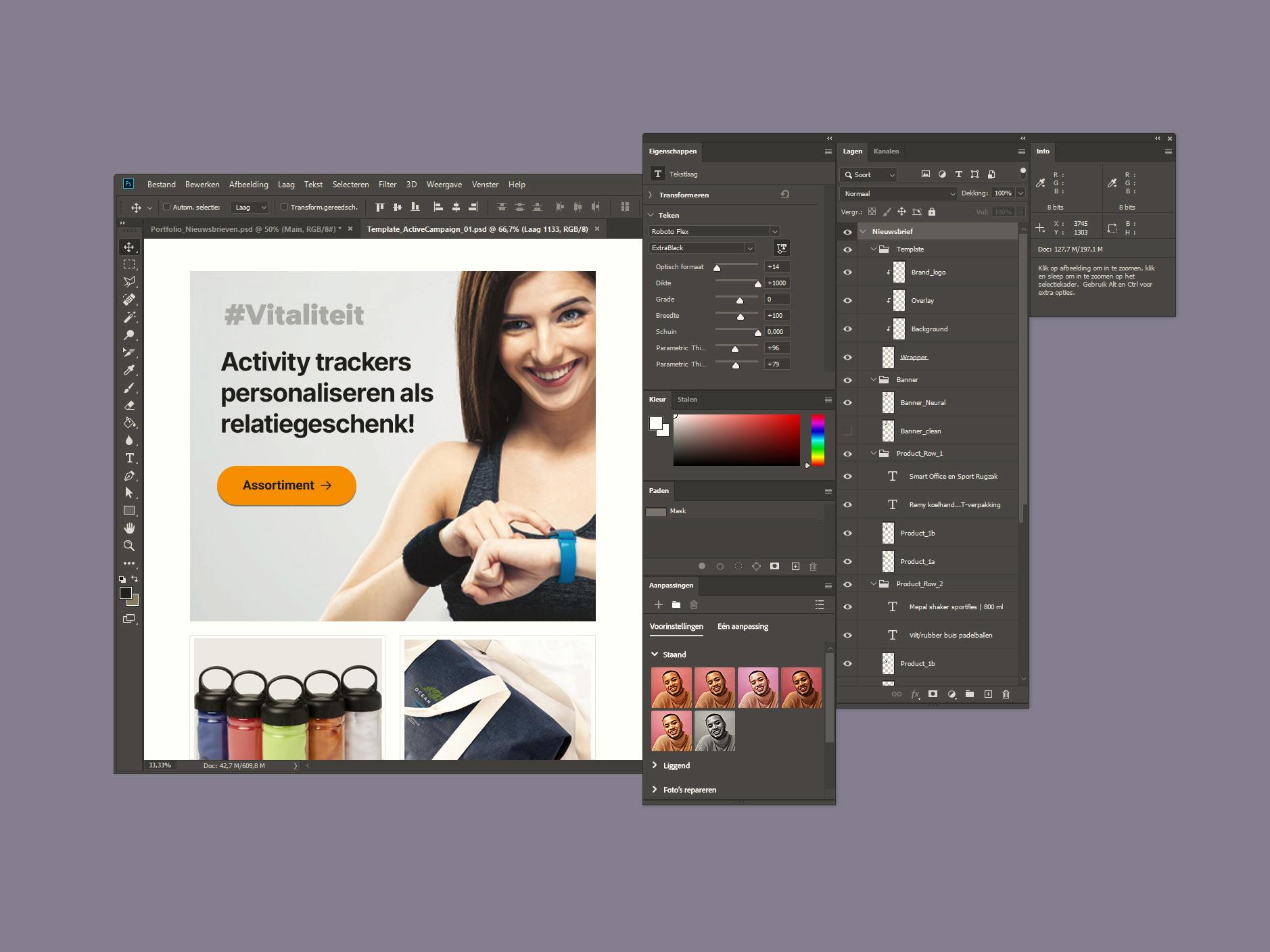Click the rainbow hue slider strip

click(818, 440)
